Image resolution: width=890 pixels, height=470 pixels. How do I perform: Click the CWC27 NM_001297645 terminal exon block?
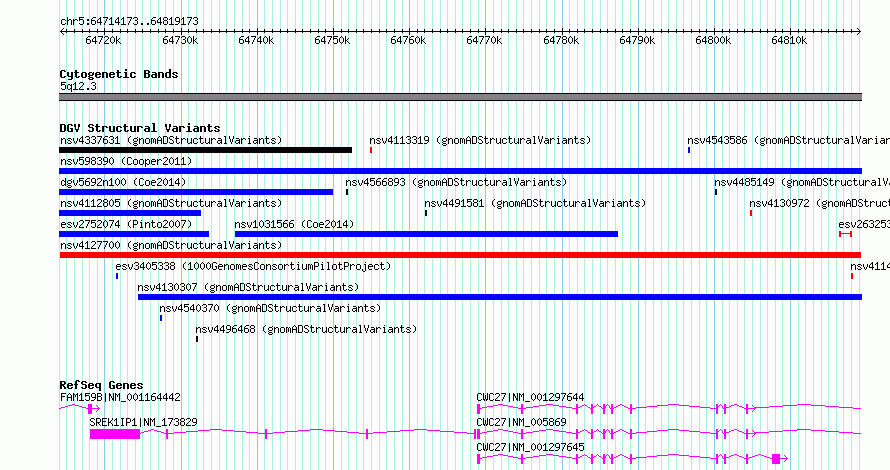click(776, 459)
